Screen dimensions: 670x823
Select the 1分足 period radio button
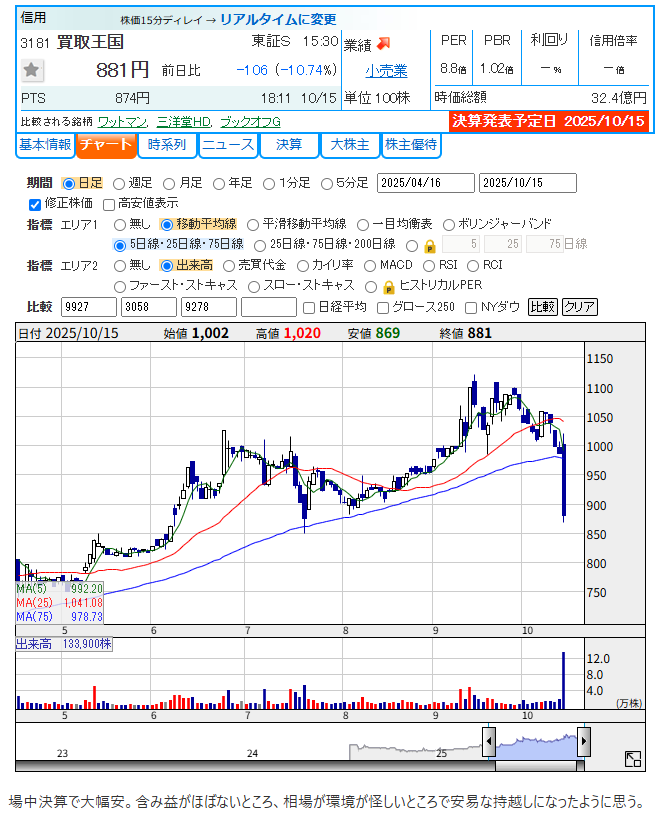(269, 184)
